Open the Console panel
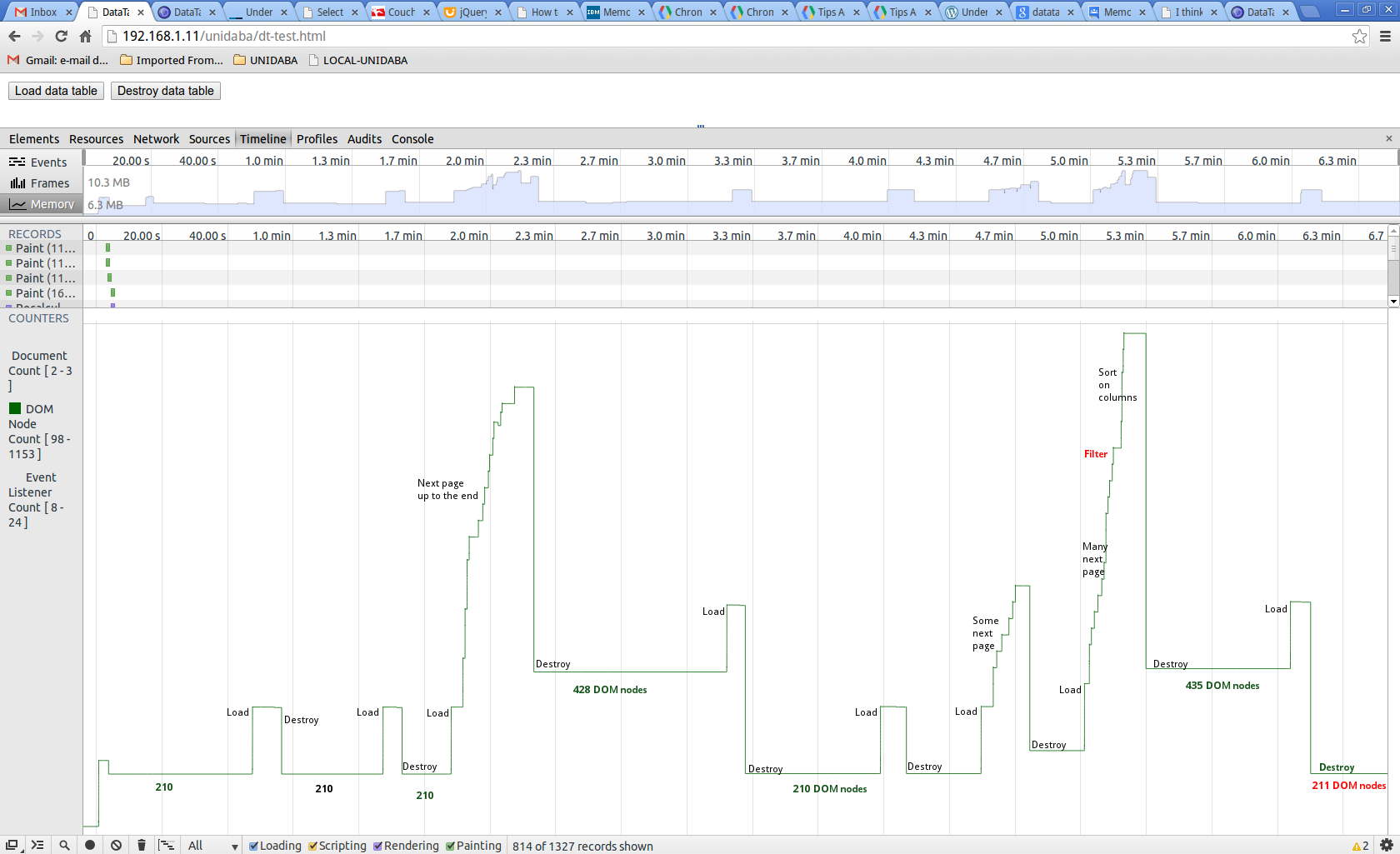1400x854 pixels. tap(412, 139)
